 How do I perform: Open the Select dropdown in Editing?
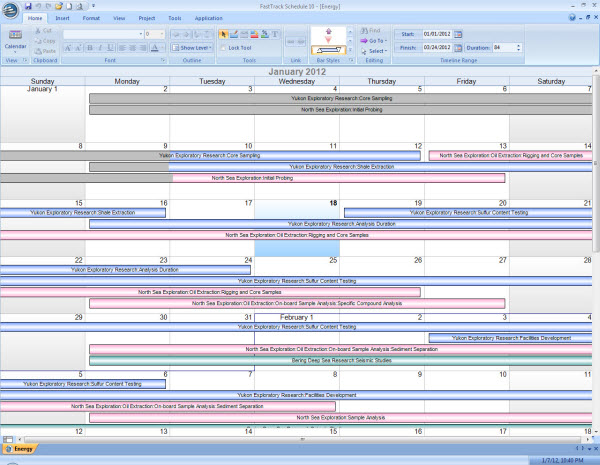pos(375,51)
